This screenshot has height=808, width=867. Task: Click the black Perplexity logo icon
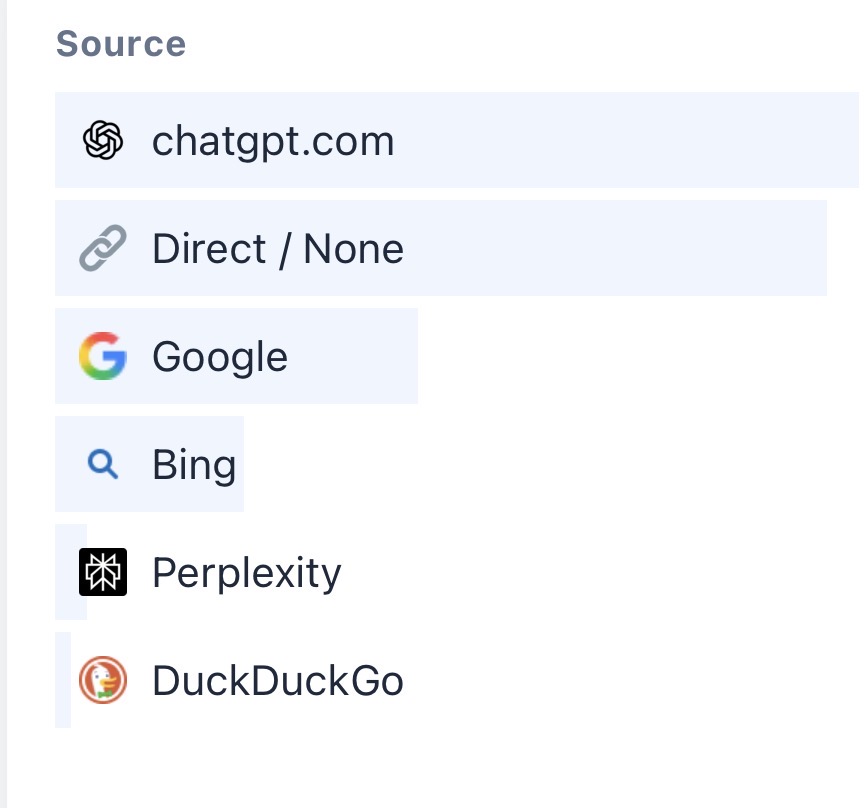pos(103,572)
